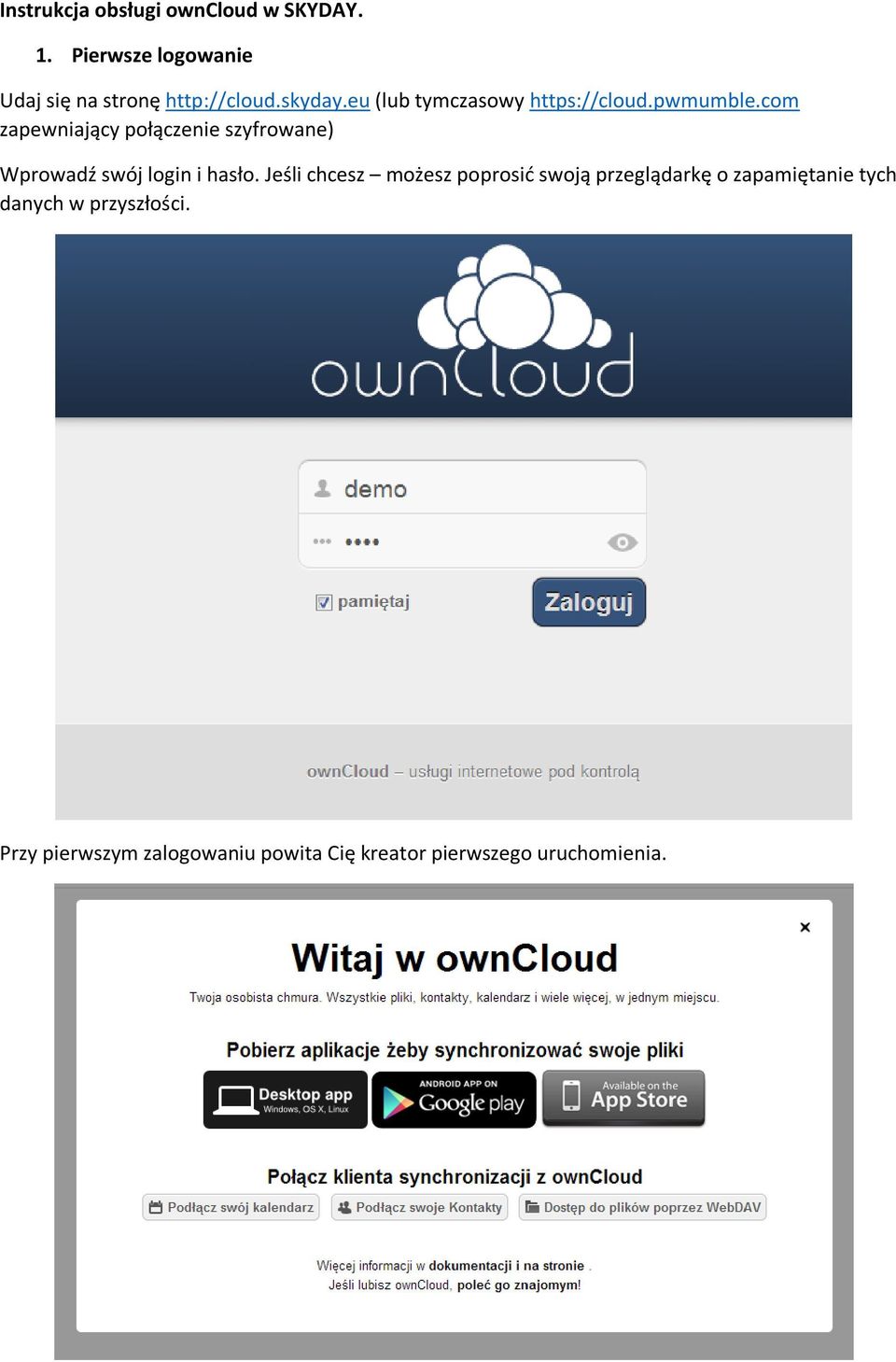Click poleć go znajomym link
896x1362 pixels.
pyautogui.click(x=518, y=1285)
